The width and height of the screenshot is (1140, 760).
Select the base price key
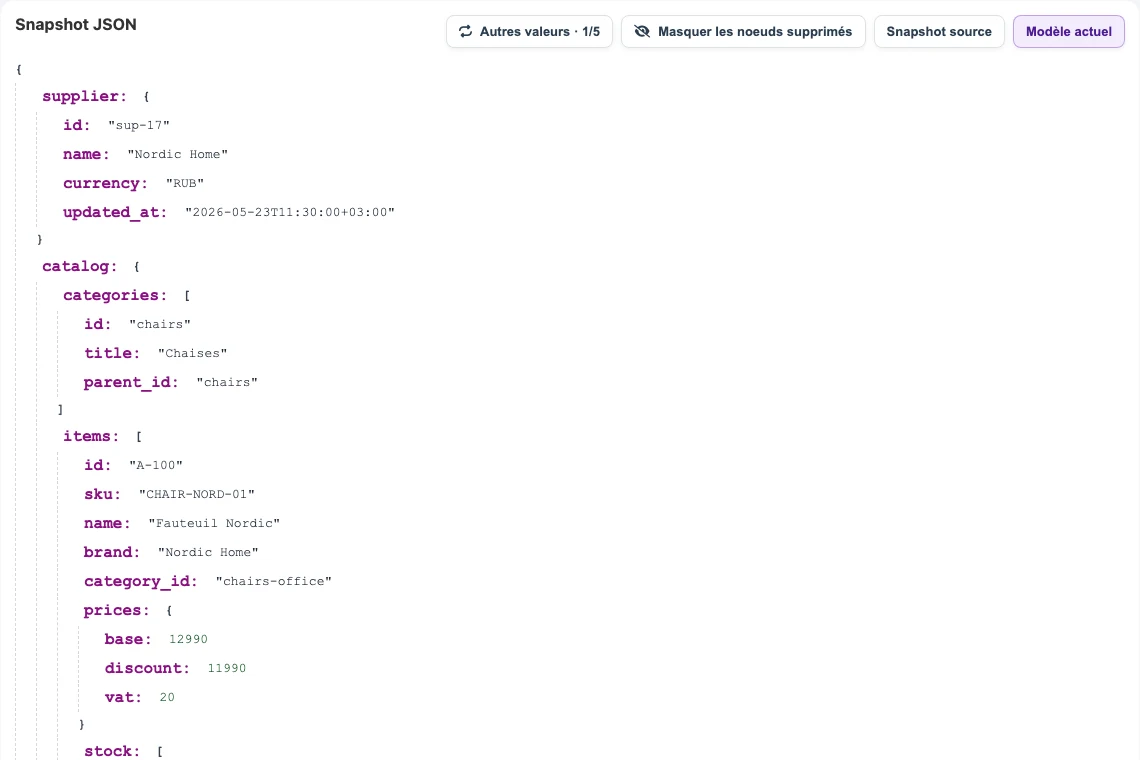128,639
